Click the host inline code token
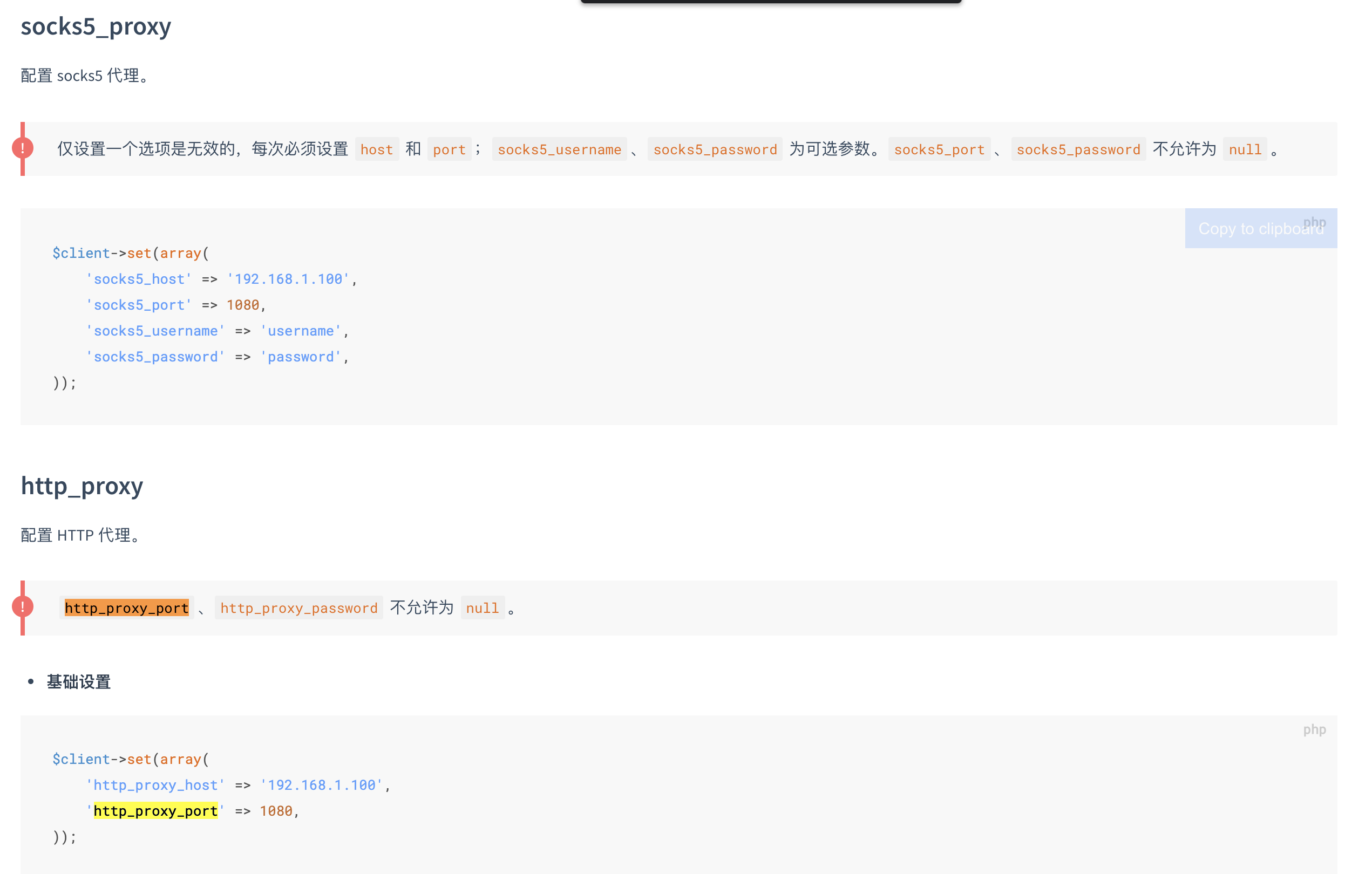This screenshot has height=874, width=1372. (377, 149)
